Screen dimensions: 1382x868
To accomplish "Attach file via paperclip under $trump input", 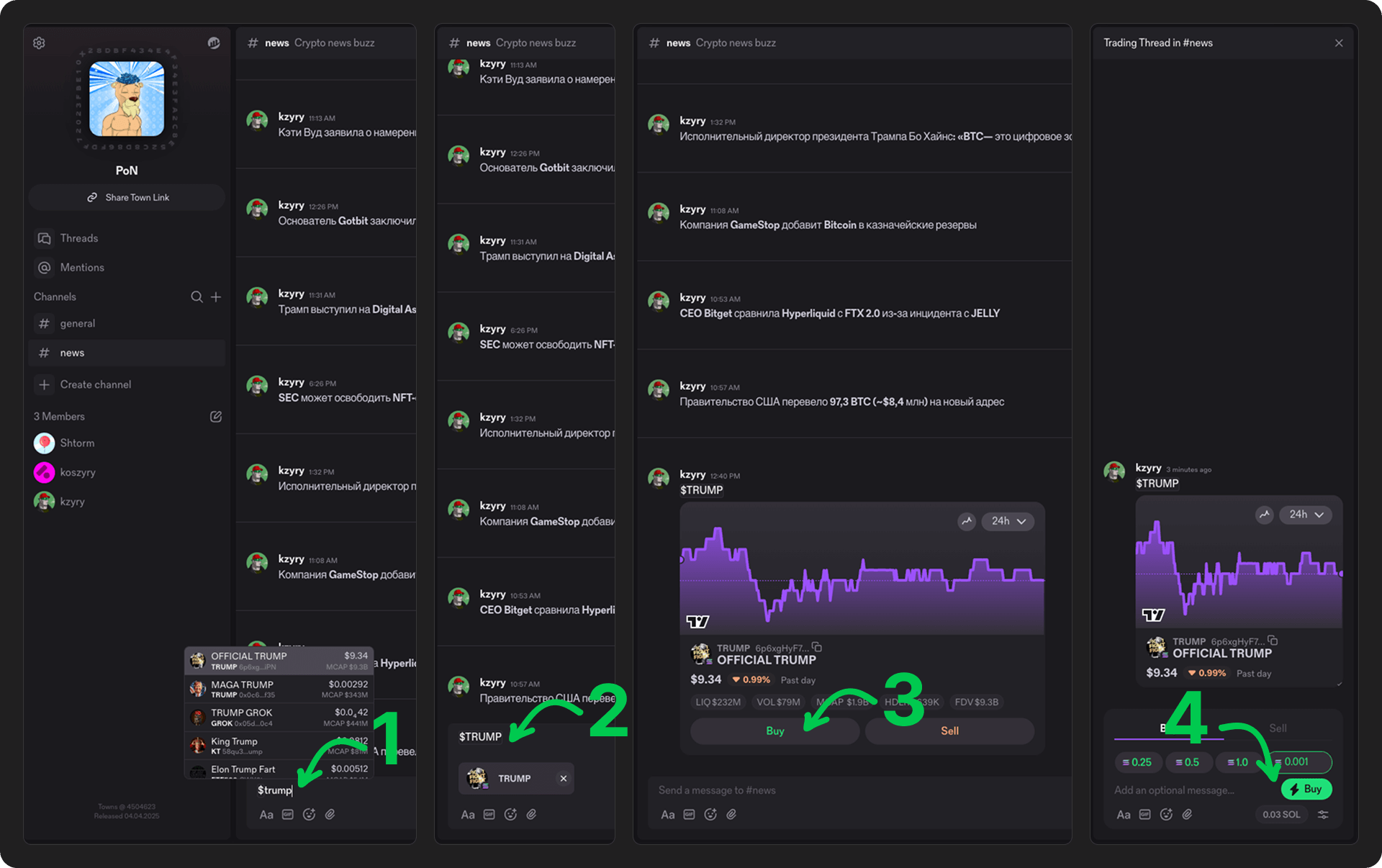I will (330, 815).
